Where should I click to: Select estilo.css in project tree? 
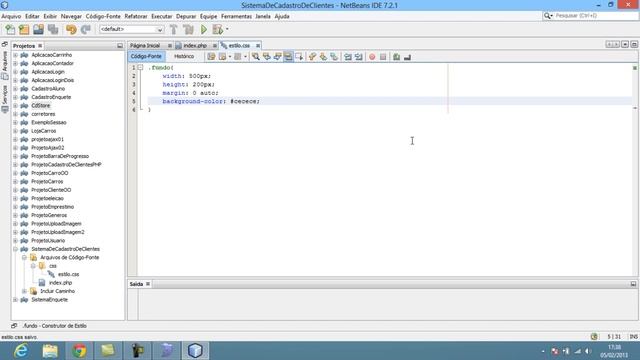tap(69, 274)
